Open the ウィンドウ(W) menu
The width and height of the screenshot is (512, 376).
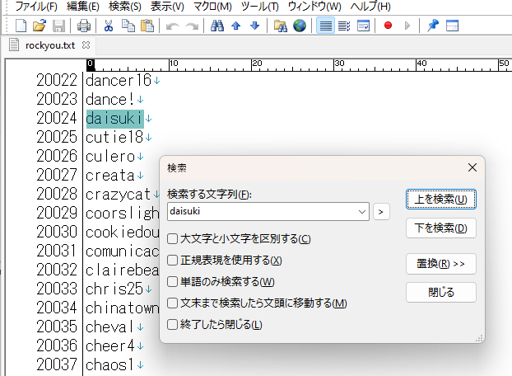tap(315, 6)
